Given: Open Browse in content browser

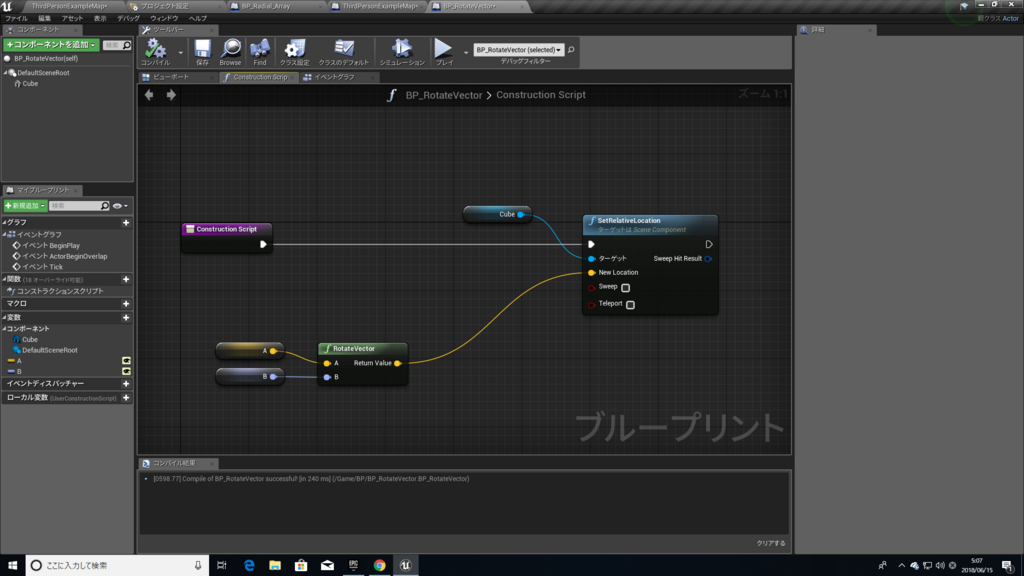Looking at the screenshot, I should 230,52.
